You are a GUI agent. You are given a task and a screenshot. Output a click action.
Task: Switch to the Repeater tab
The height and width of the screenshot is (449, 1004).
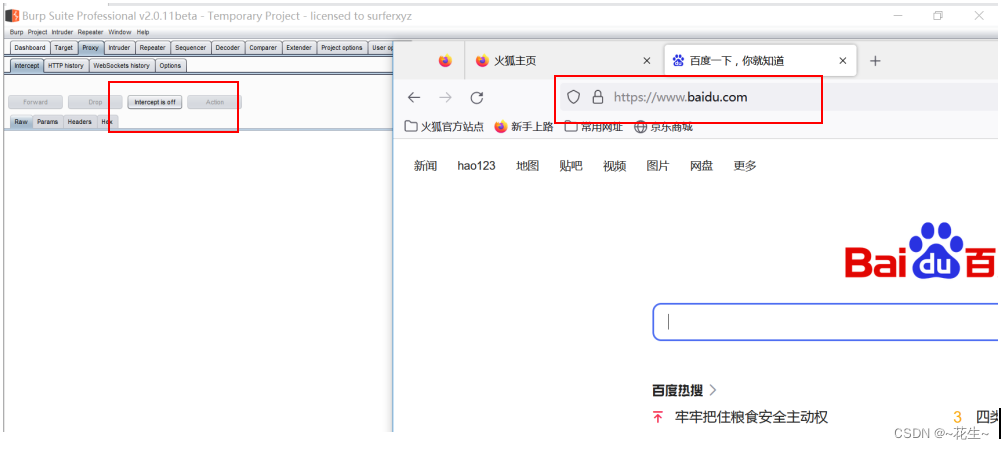152,47
